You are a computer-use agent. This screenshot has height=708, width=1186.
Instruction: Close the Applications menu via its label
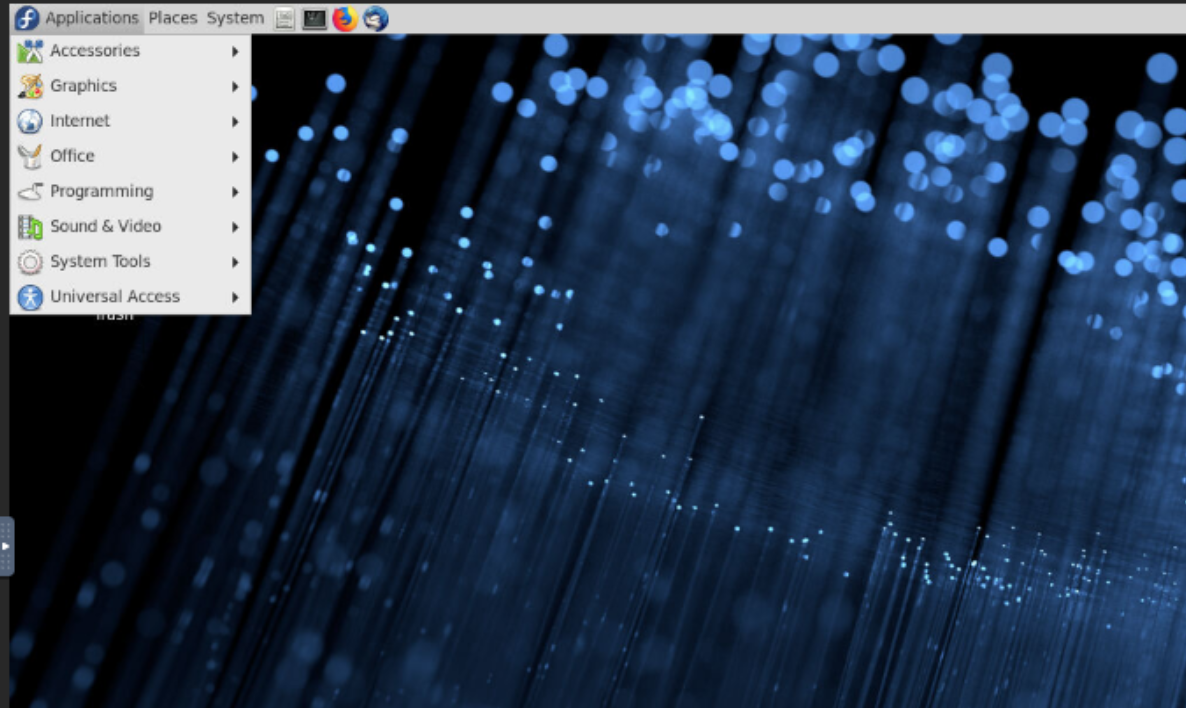[92, 18]
